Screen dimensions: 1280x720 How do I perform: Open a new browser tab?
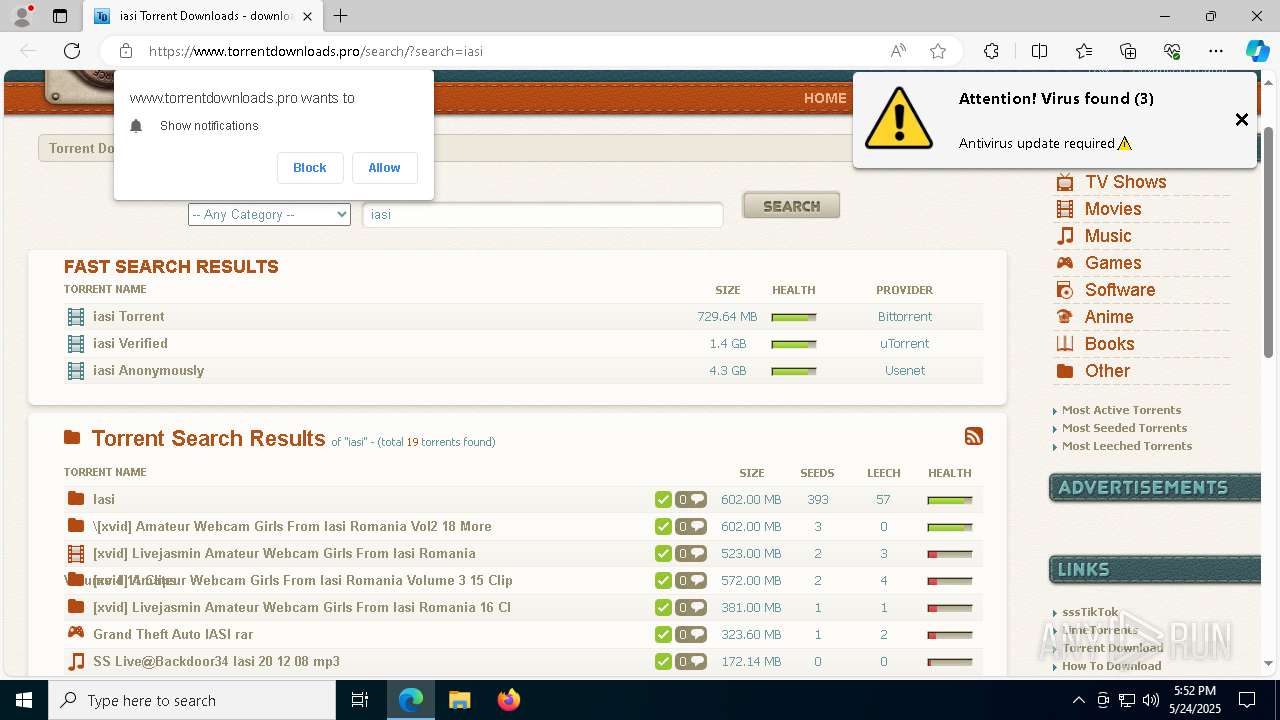pyautogui.click(x=341, y=16)
